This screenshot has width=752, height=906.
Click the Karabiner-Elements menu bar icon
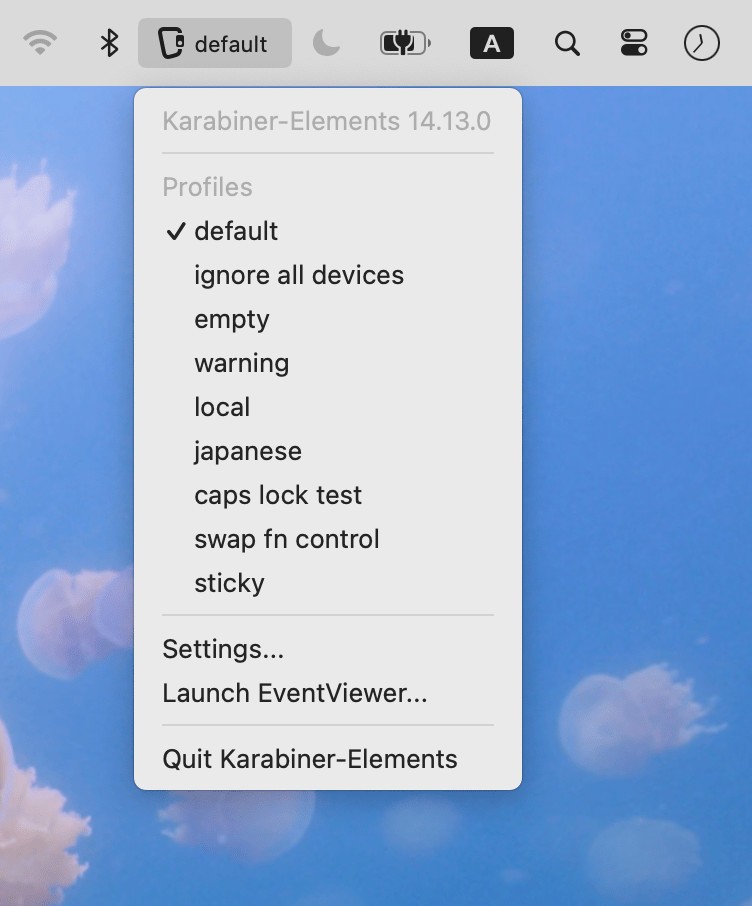click(214, 43)
